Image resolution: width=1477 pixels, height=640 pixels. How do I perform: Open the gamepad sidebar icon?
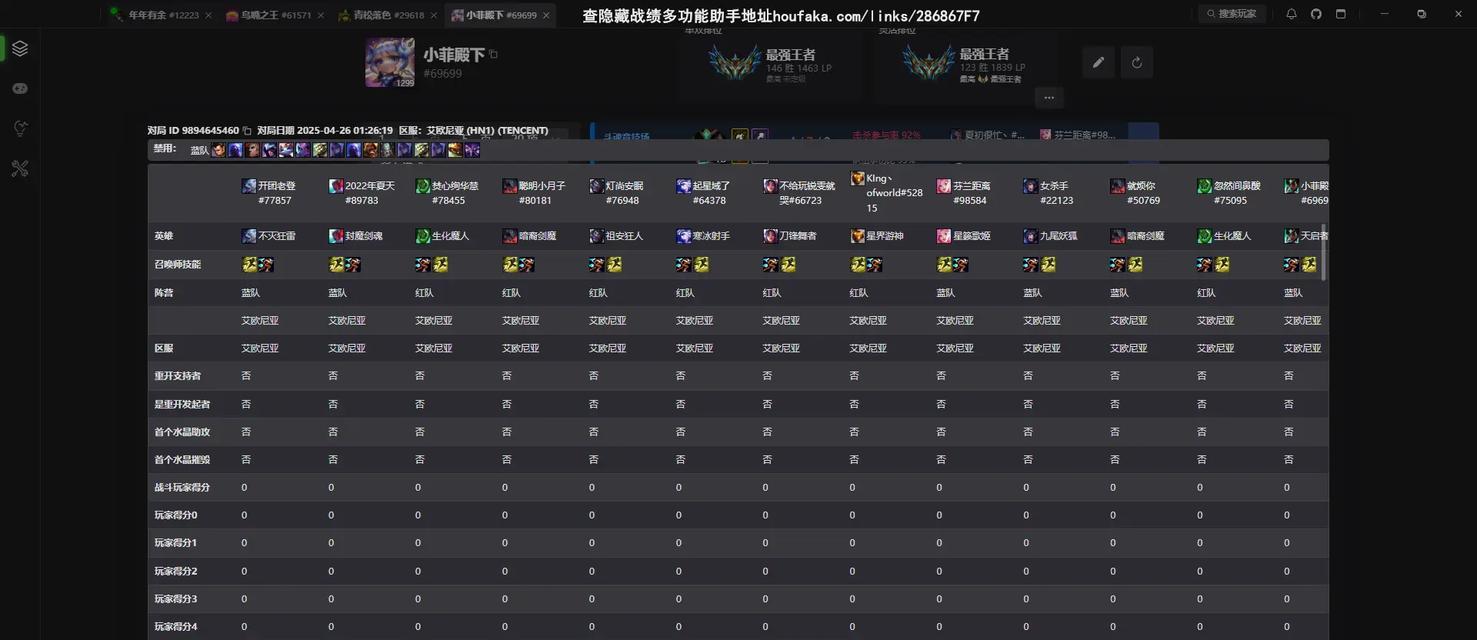[20, 88]
